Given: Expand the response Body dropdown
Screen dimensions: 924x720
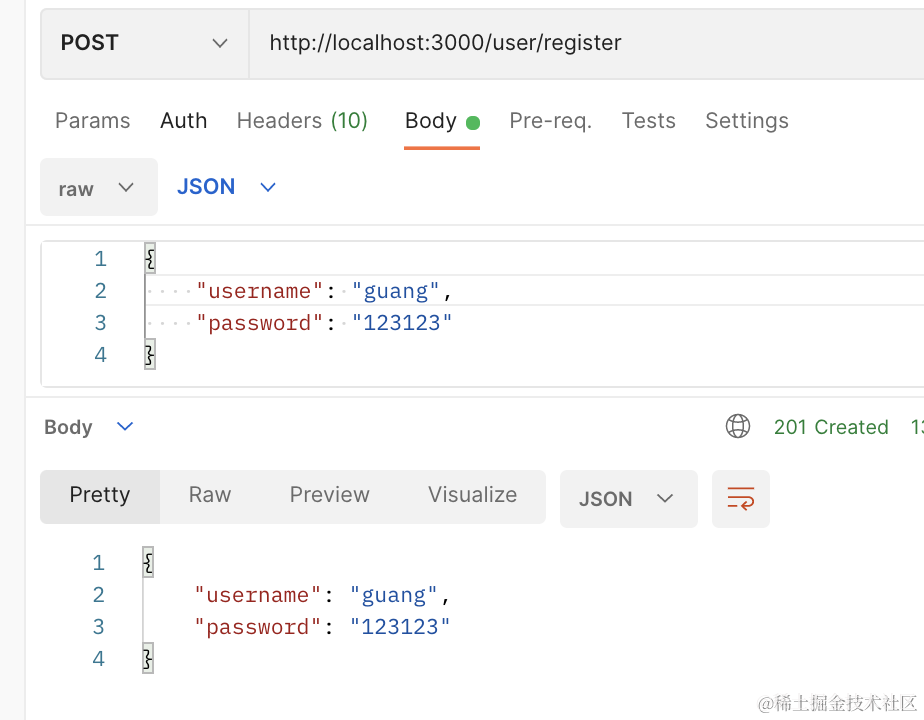Looking at the screenshot, I should pos(88,427).
